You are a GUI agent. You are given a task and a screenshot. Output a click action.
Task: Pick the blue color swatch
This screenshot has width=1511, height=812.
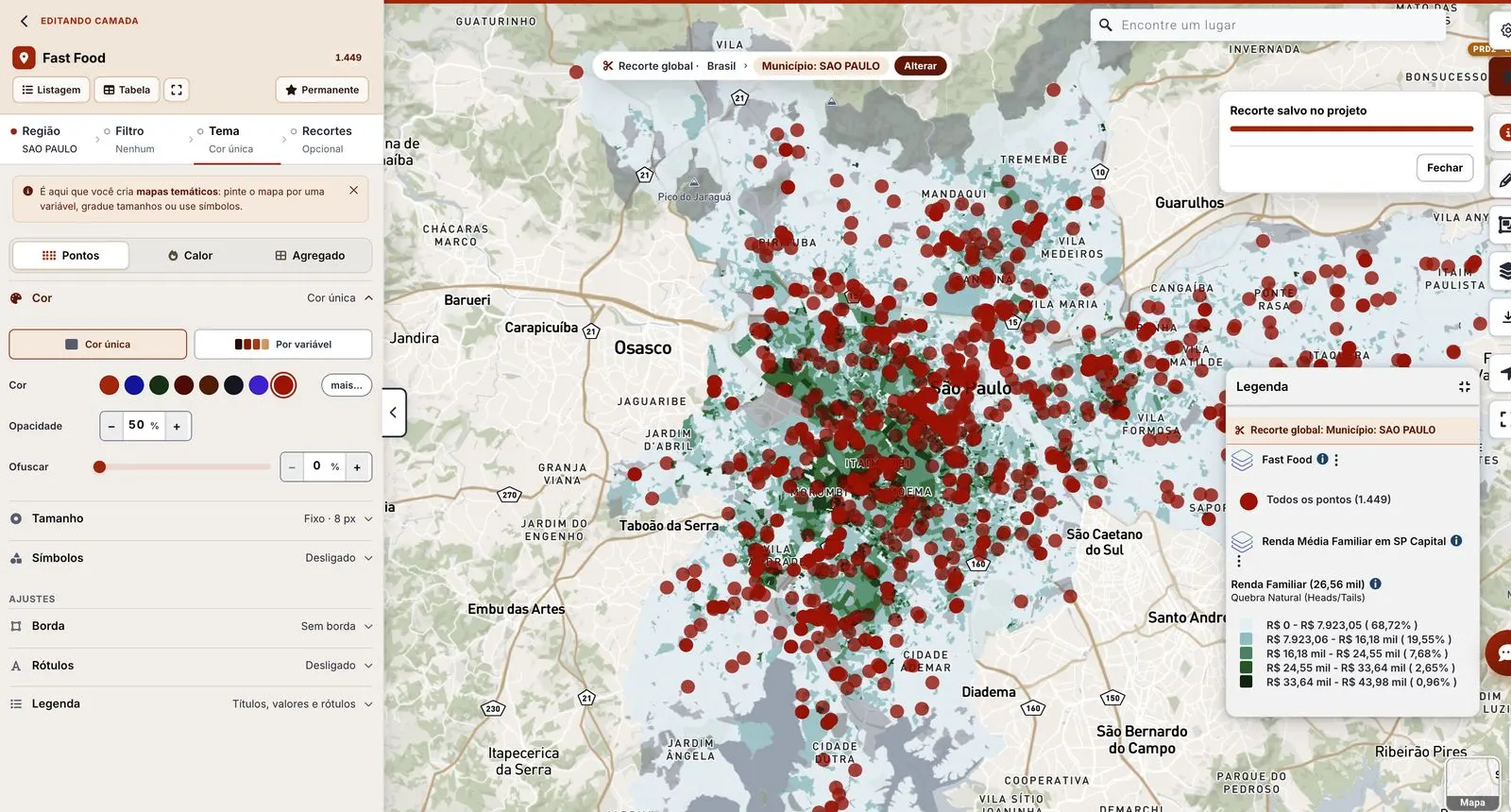(x=134, y=385)
